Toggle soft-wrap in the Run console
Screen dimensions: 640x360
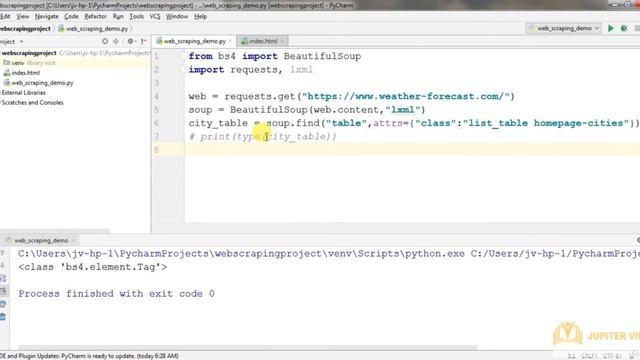pyautogui.click(x=3, y=278)
